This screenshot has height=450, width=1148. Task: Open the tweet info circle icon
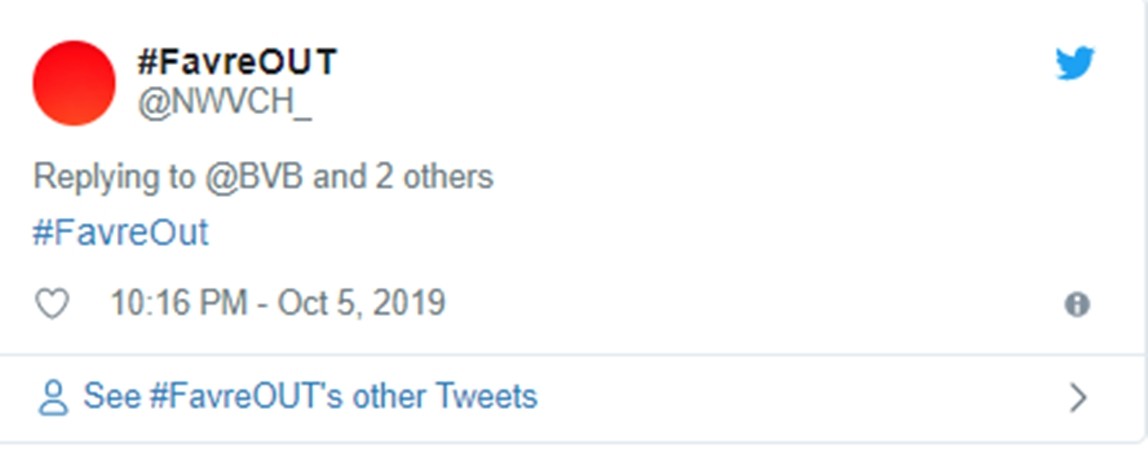point(1077,305)
